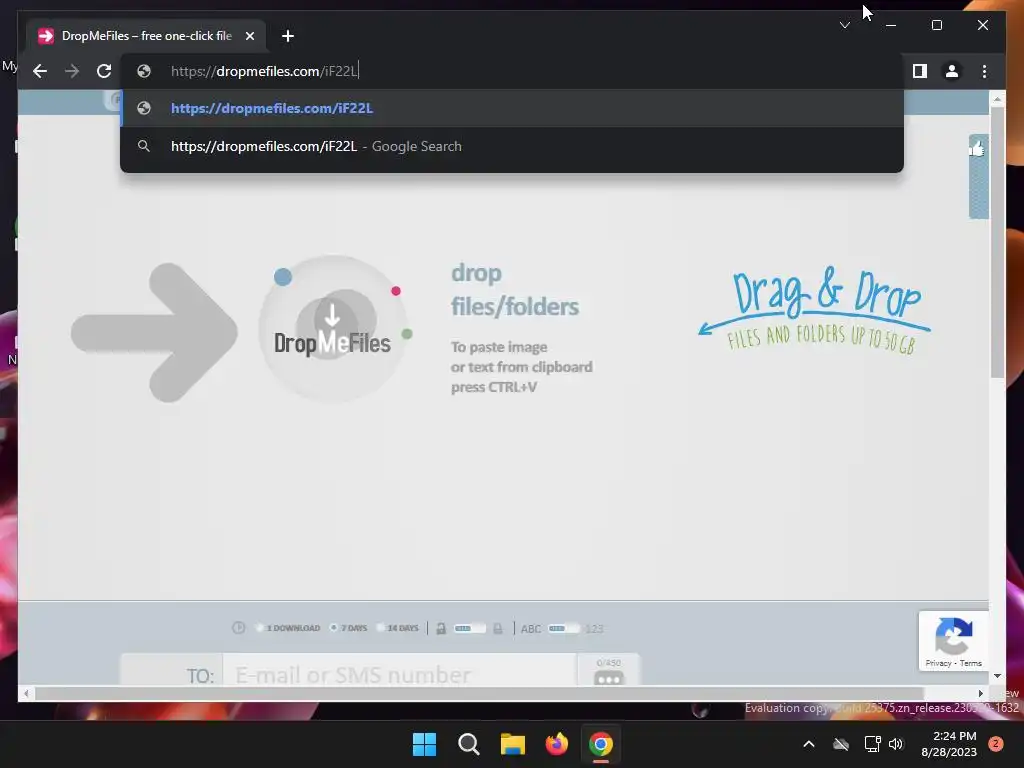This screenshot has height=768, width=1024.
Task: Click the scroll-down arrow of page scrollbar
Action: [x=997, y=676]
